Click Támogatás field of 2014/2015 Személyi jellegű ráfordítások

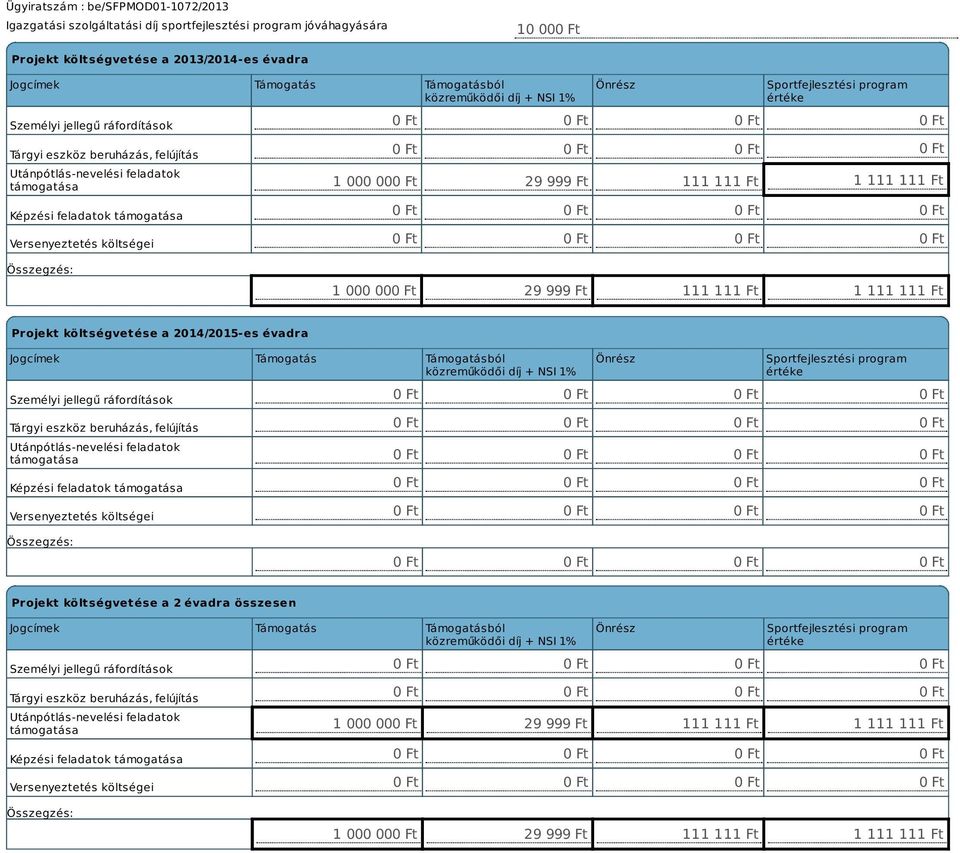pos(337,394)
